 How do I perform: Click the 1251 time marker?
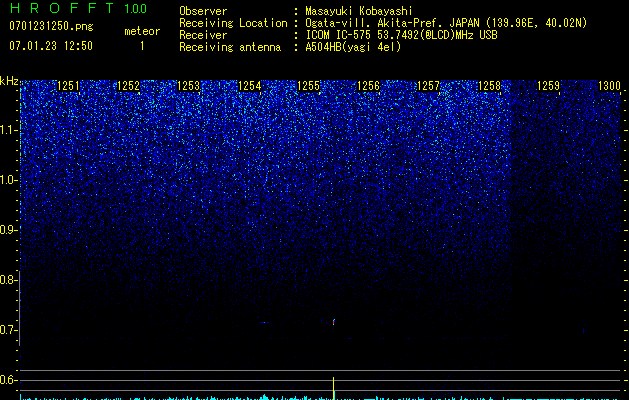tap(68, 86)
